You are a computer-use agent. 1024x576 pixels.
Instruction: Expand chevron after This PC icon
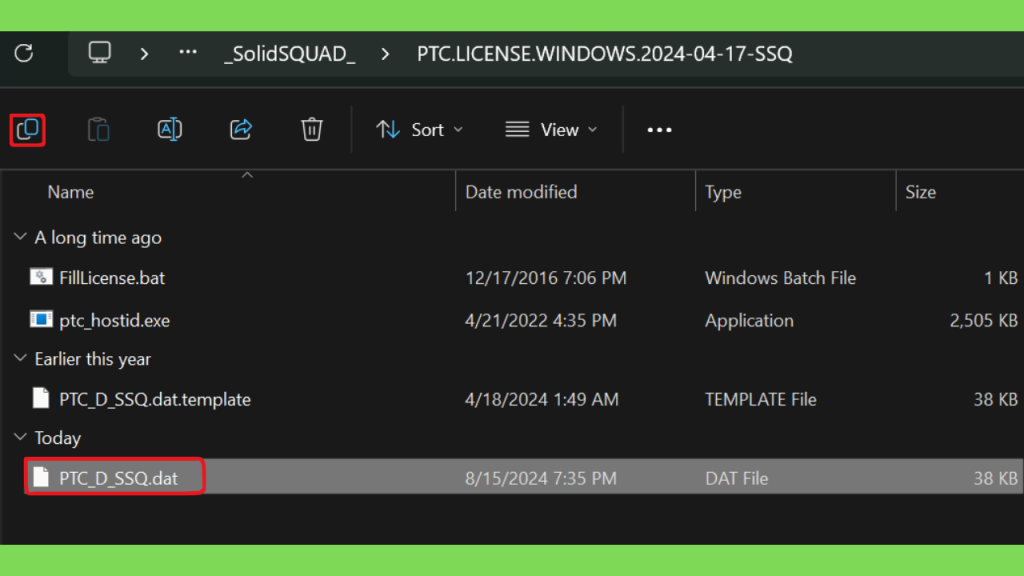click(144, 54)
